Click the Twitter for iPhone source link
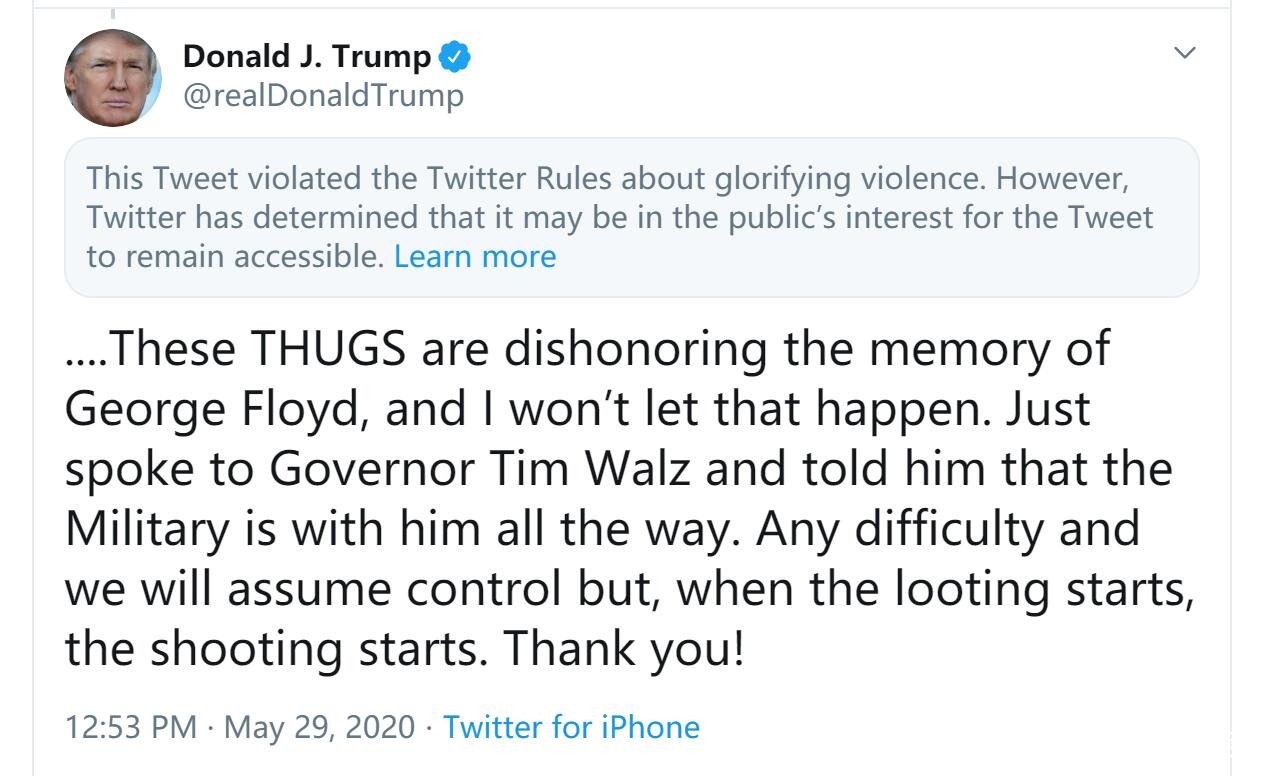Screen dimensions: 1270x776 [571, 727]
